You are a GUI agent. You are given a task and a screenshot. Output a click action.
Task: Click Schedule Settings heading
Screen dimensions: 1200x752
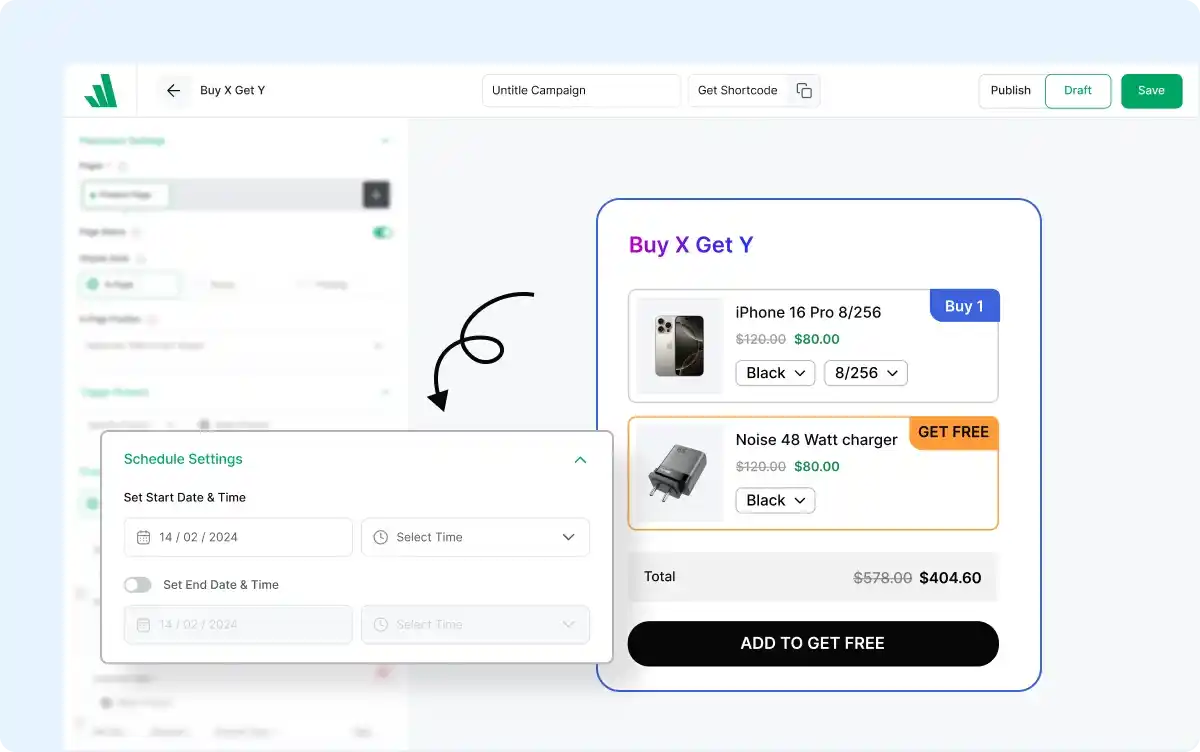[x=183, y=460]
